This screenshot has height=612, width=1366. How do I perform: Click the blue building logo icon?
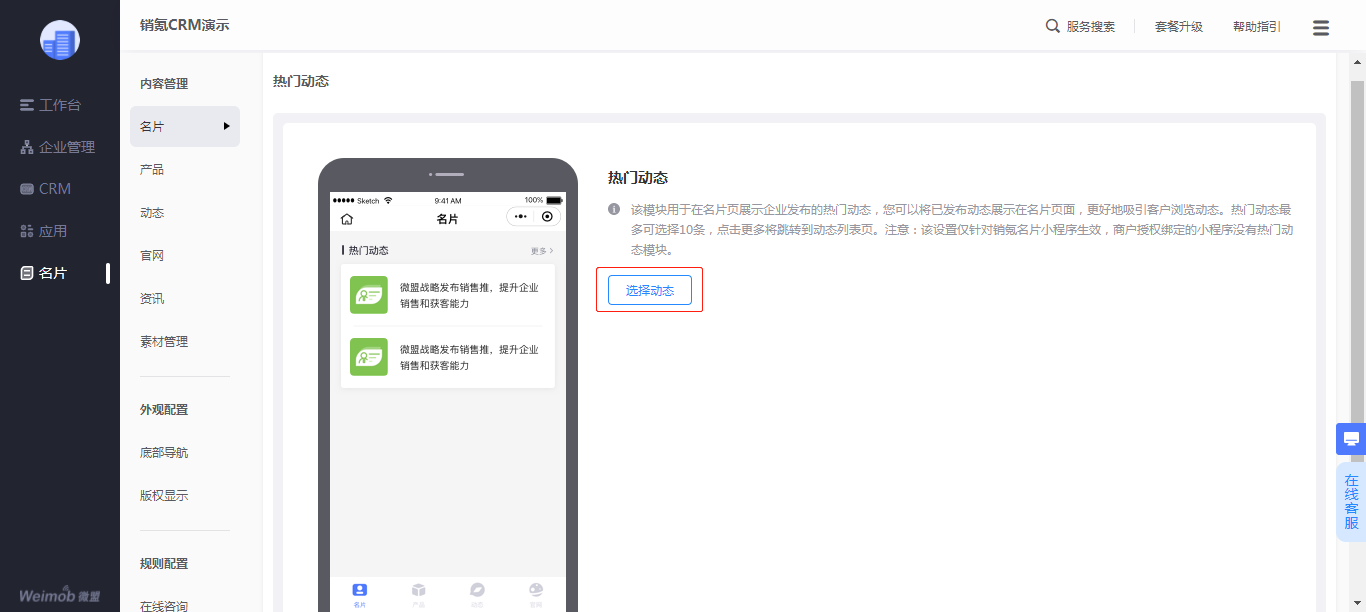60,40
